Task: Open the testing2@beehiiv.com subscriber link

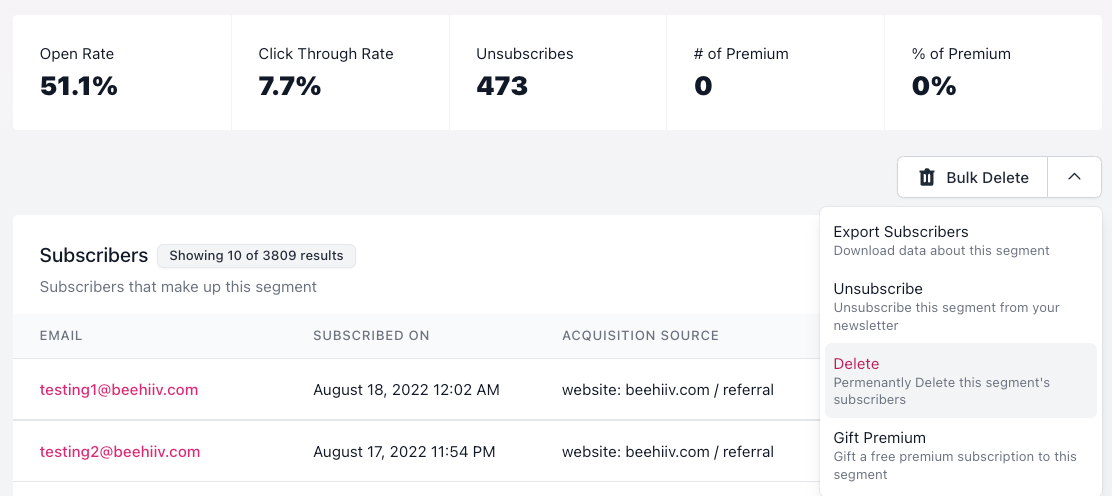Action: 120,451
